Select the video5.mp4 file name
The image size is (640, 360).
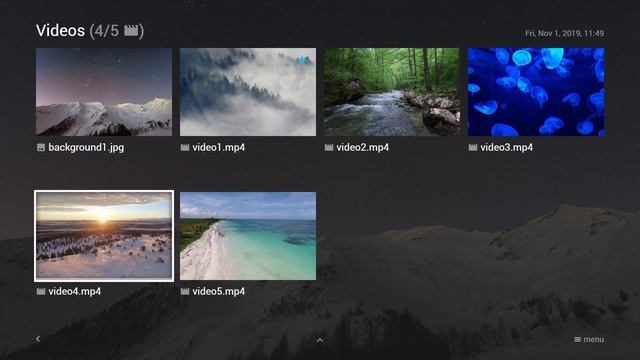(x=219, y=291)
